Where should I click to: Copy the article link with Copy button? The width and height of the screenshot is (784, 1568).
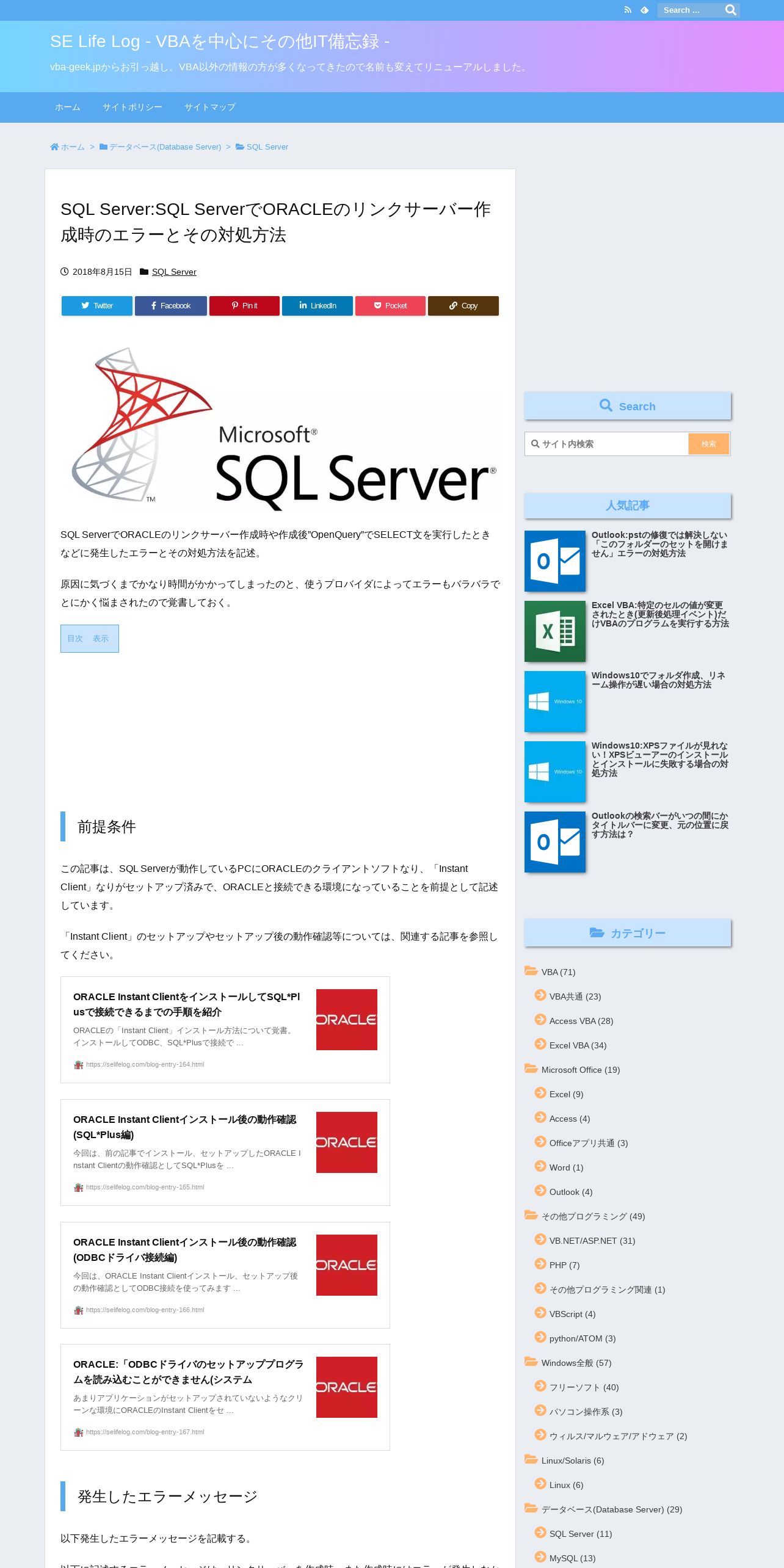463,306
